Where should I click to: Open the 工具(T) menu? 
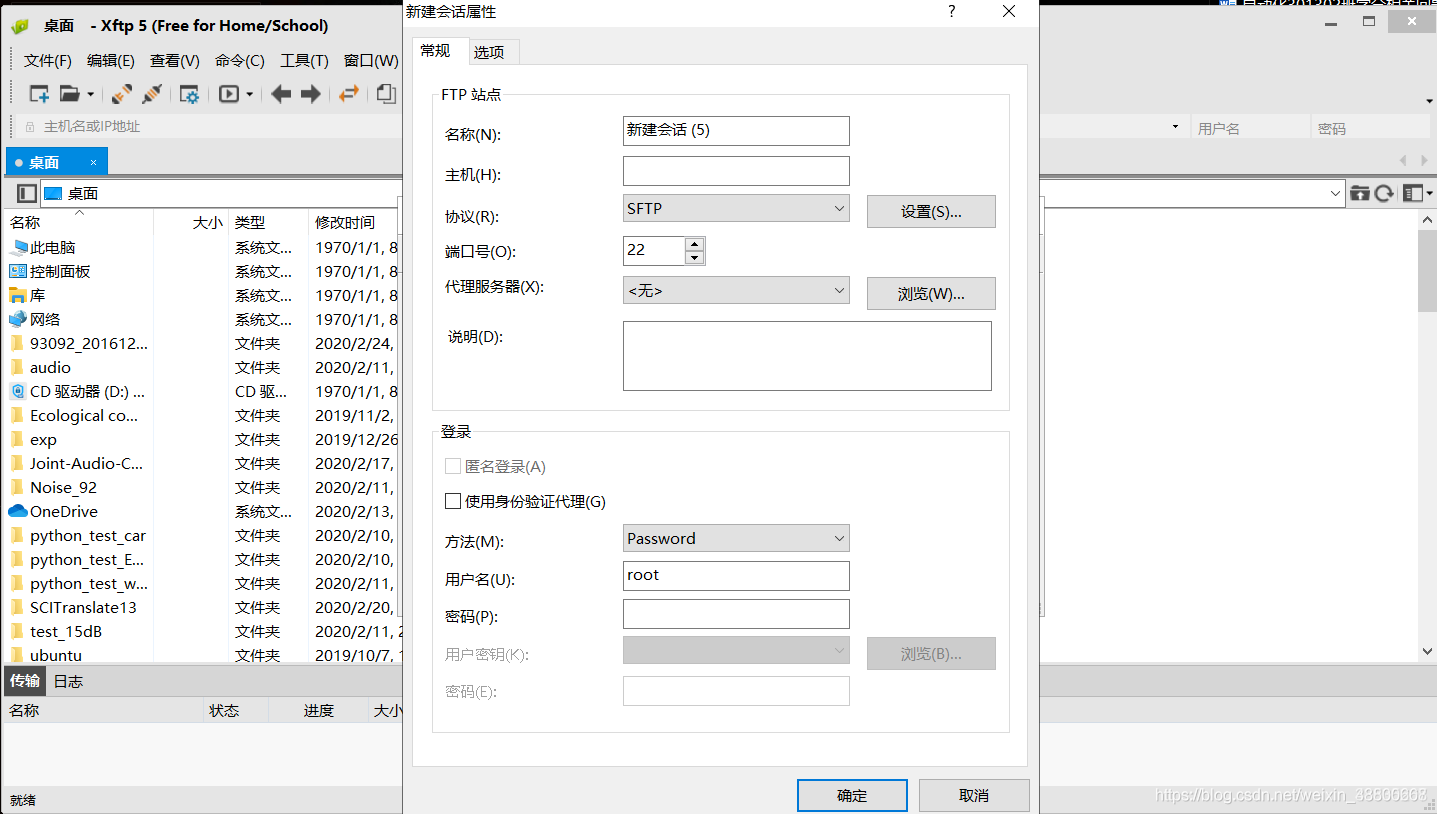pos(304,60)
